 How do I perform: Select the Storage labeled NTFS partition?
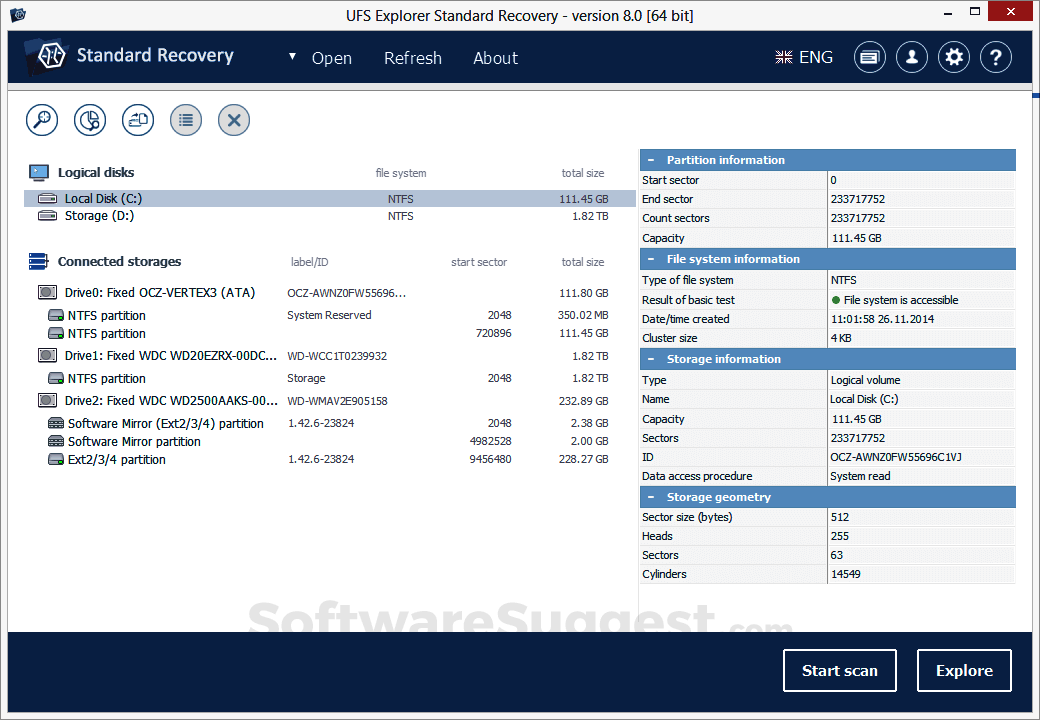click(x=330, y=378)
